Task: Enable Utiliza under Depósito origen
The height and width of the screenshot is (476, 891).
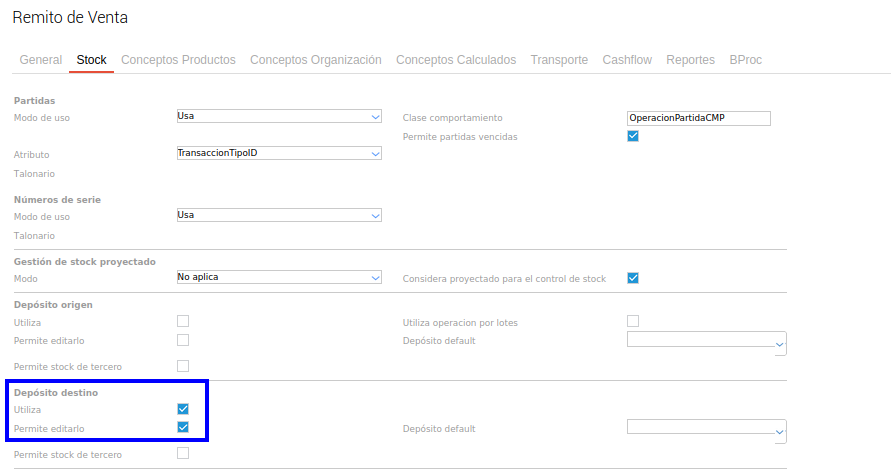Action: pyautogui.click(x=183, y=321)
